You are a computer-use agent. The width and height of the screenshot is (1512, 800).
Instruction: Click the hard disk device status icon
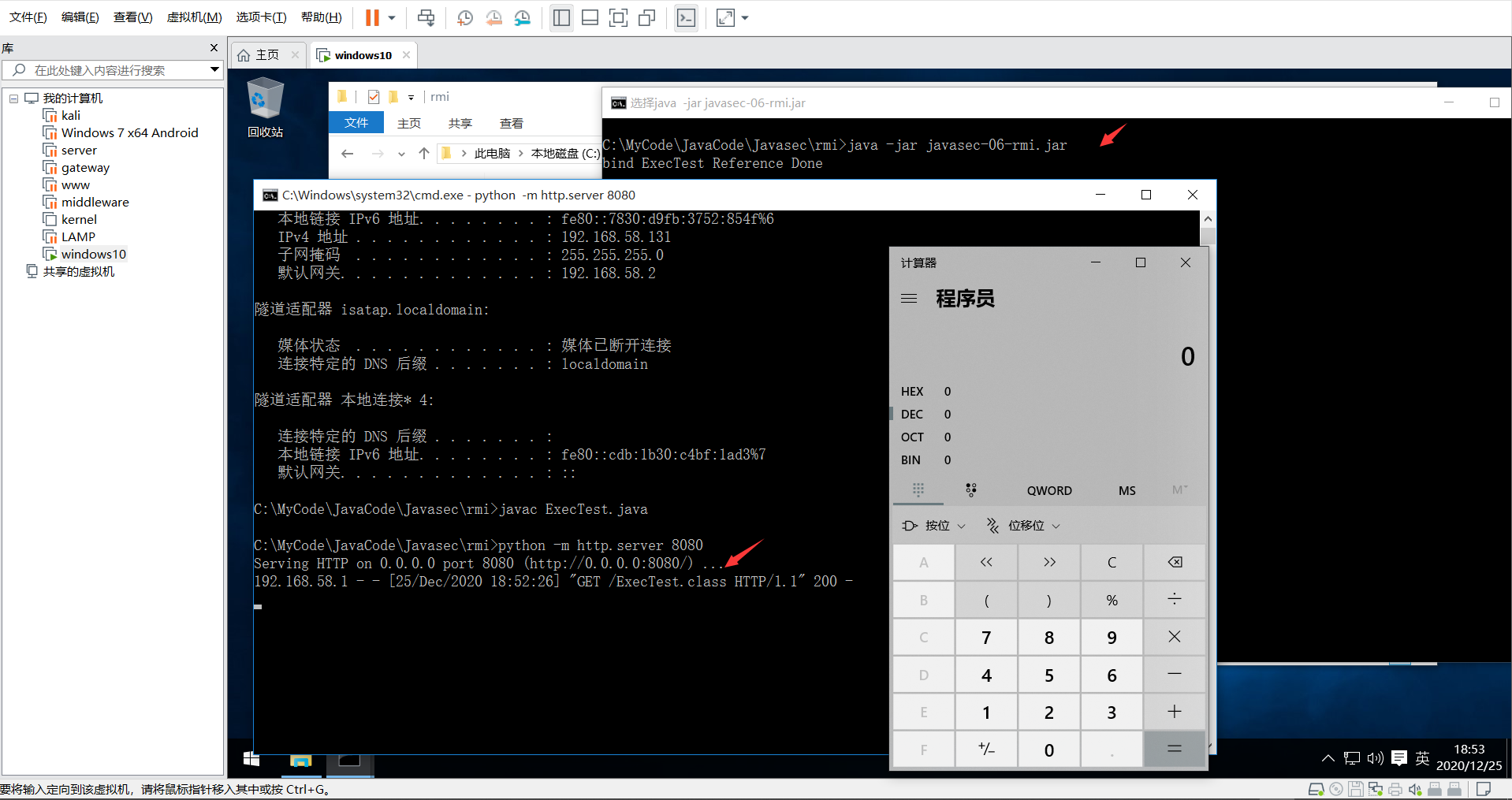[1316, 789]
